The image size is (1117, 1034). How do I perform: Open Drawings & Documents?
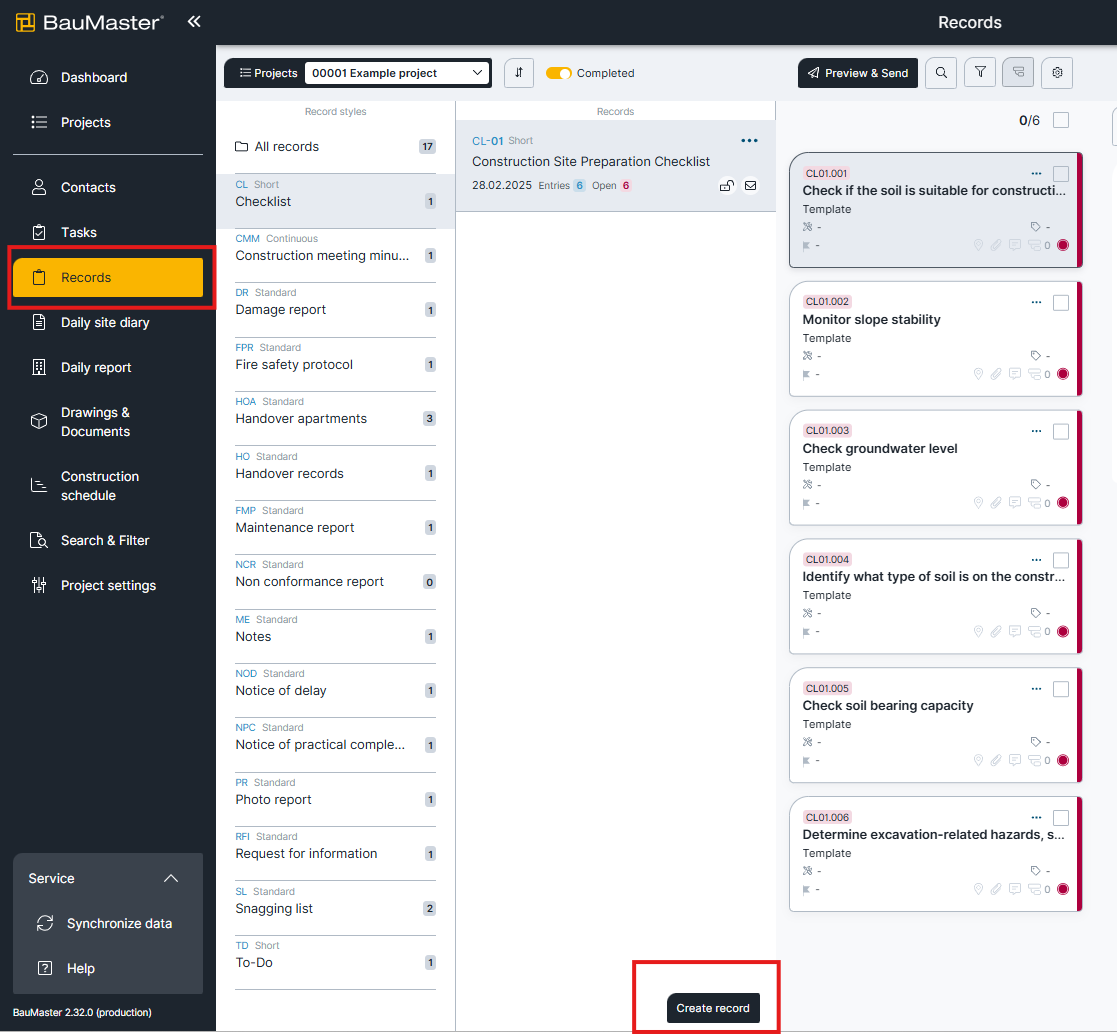(x=108, y=422)
